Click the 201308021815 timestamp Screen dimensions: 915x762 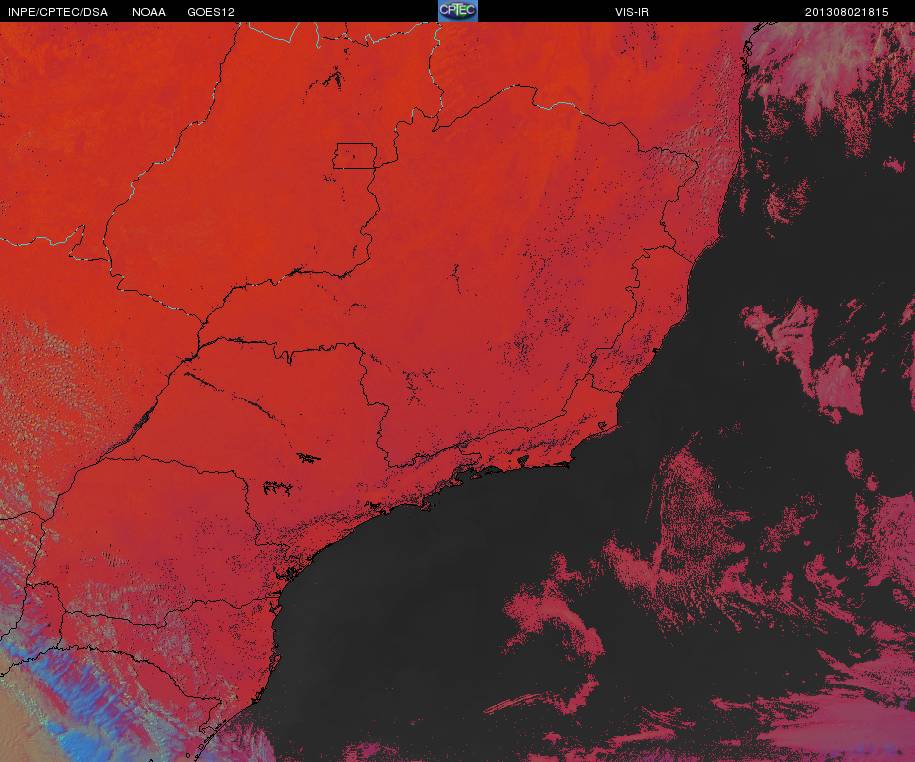(846, 12)
